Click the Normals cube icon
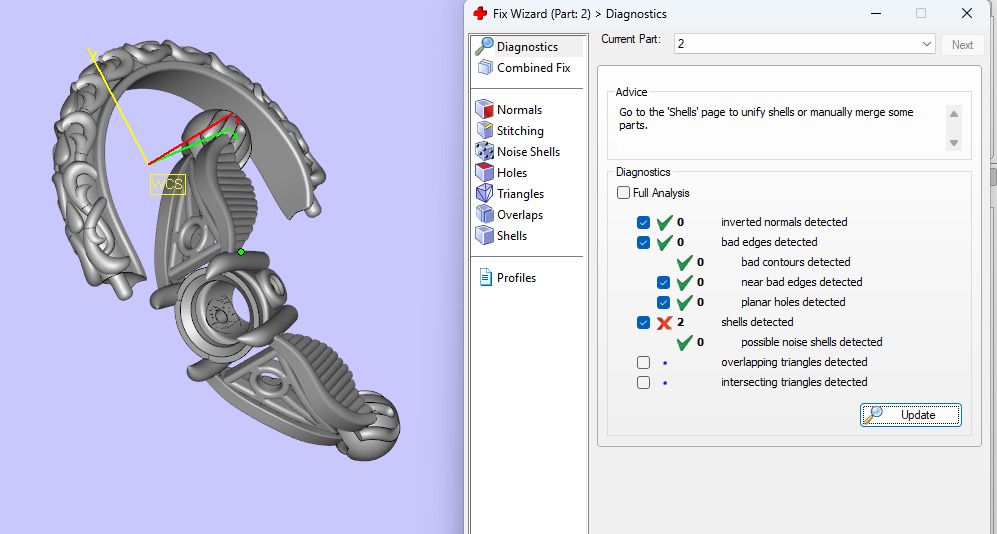 485,109
